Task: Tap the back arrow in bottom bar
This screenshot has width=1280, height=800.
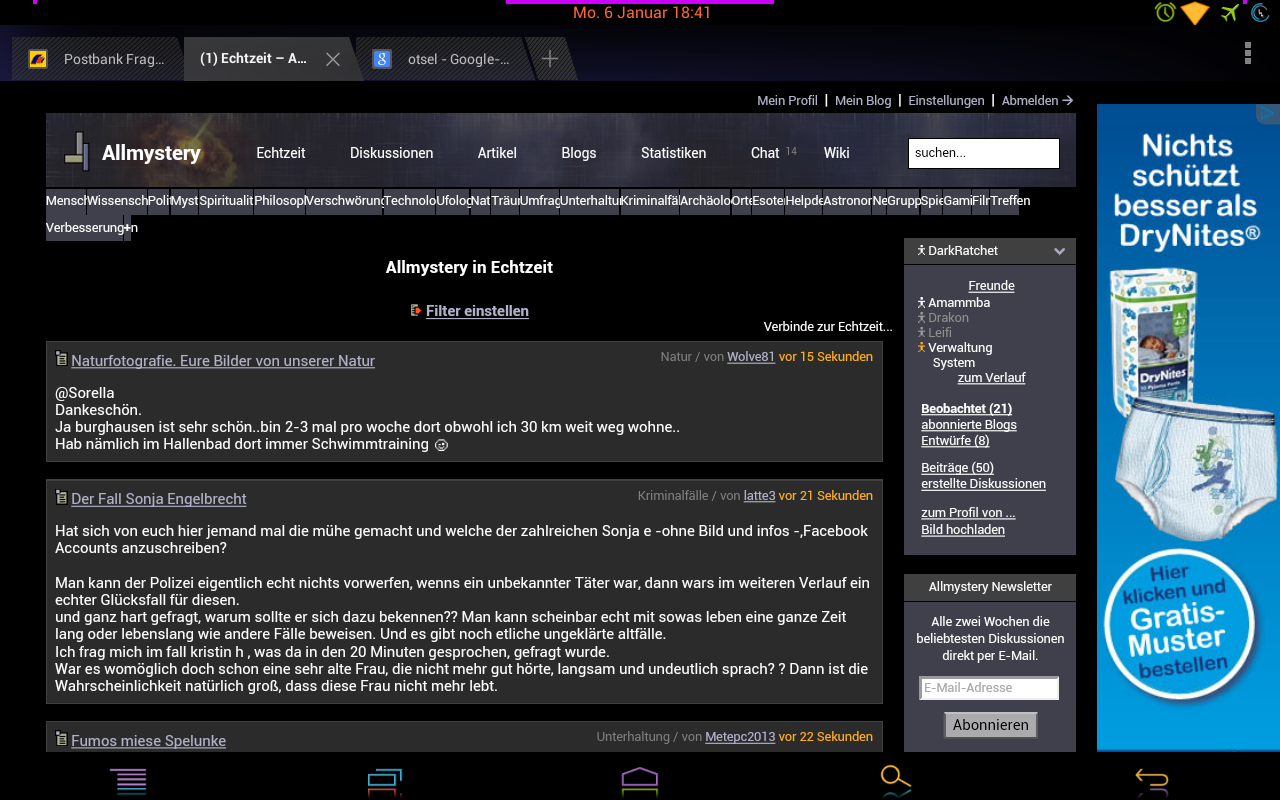Action: (1152, 780)
